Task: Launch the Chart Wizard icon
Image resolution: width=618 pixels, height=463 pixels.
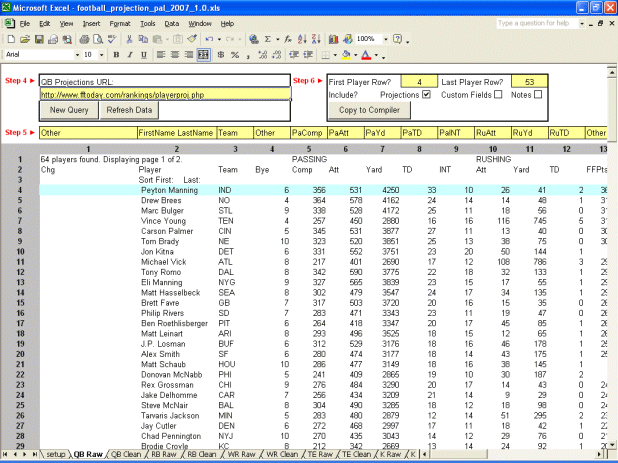Action: [333, 39]
